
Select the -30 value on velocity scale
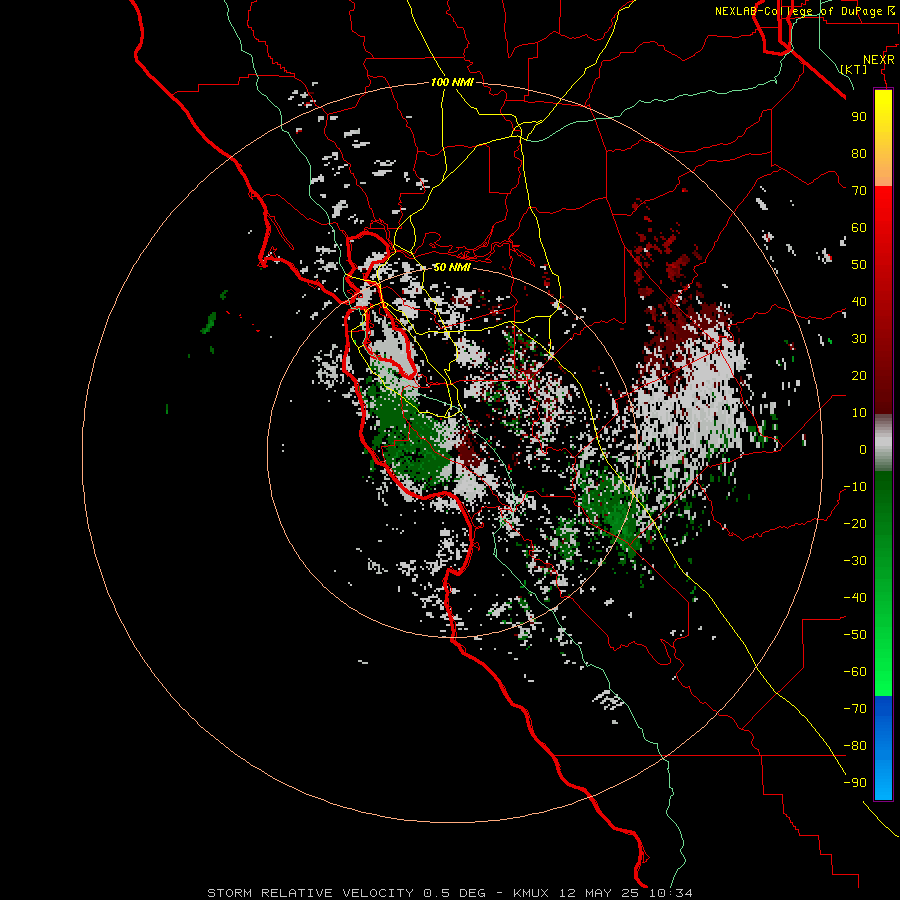click(x=855, y=561)
